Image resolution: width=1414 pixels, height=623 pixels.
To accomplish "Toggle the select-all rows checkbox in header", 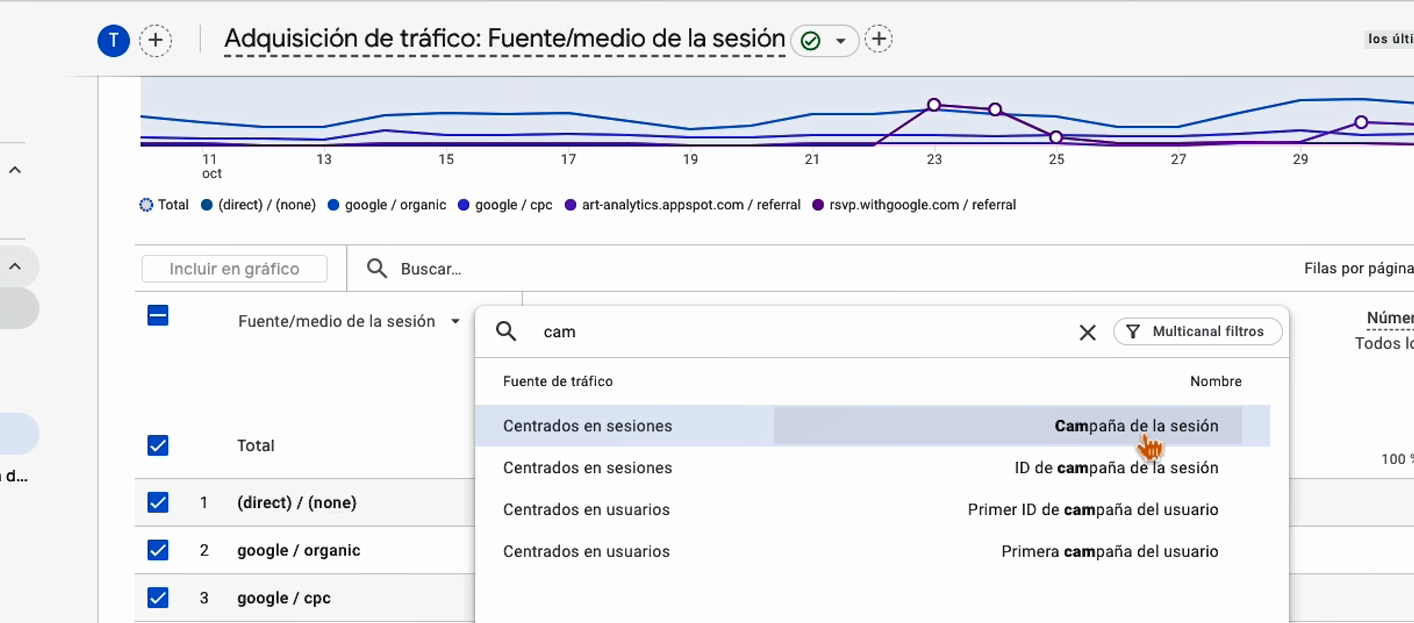I will (x=158, y=316).
